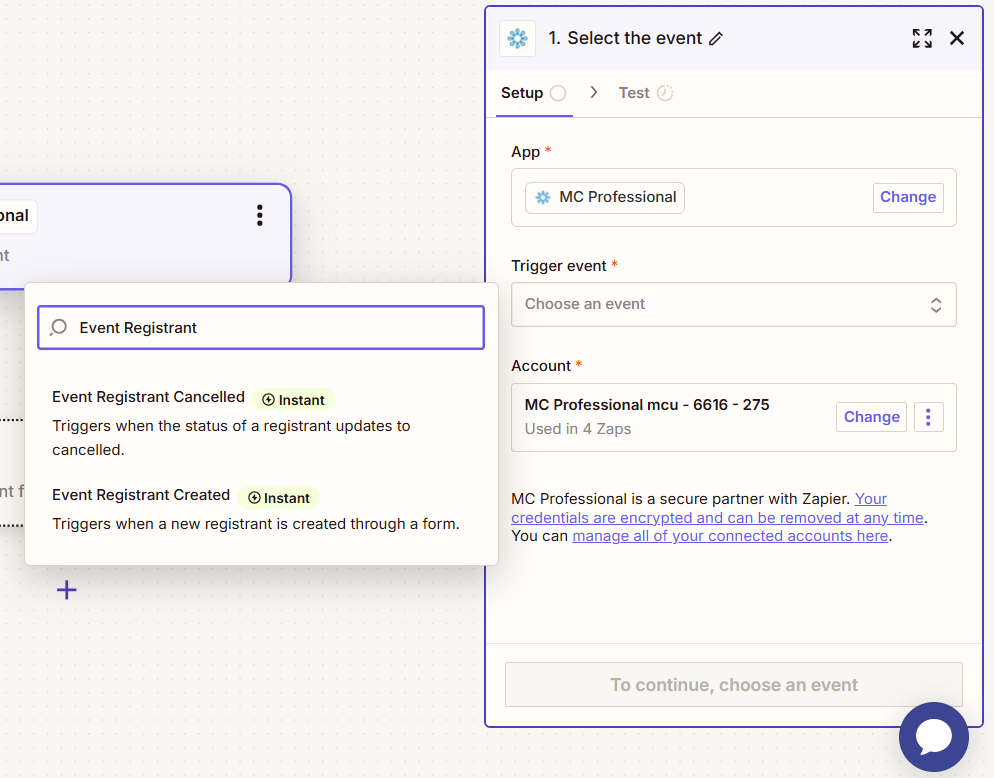Expand the panel with the fullscreen icon
This screenshot has width=994, height=778.
[x=922, y=38]
